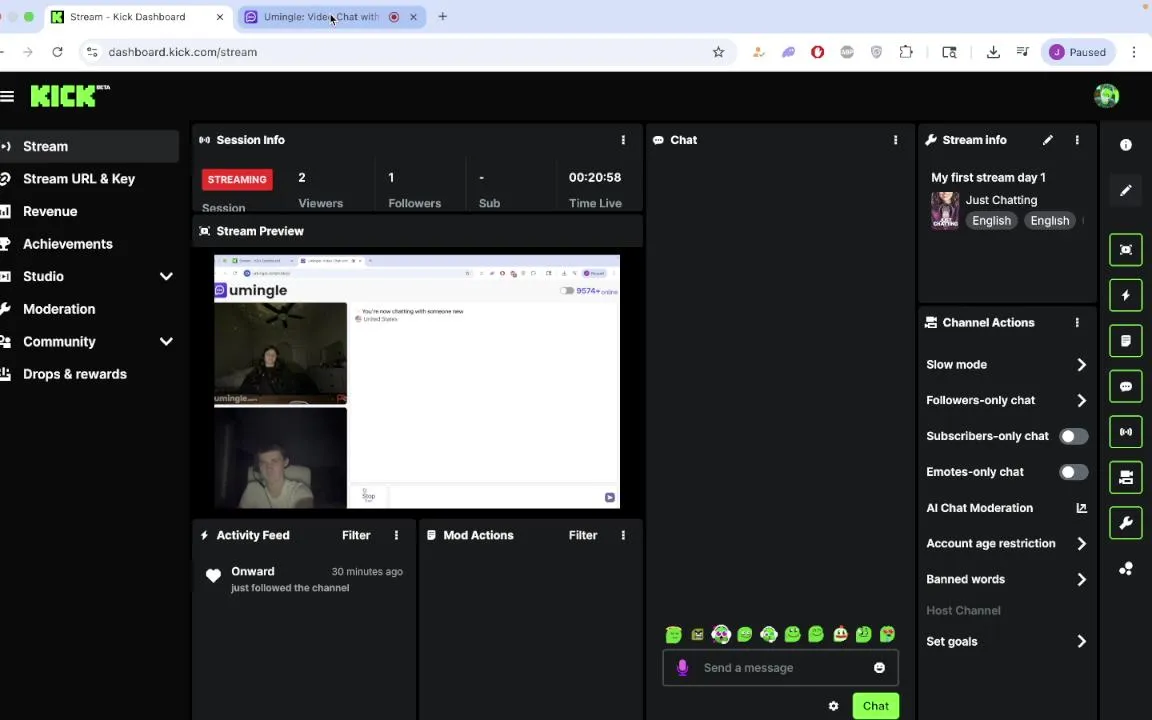
Task: Open the Chat panel three-dot menu
Action: coord(895,140)
